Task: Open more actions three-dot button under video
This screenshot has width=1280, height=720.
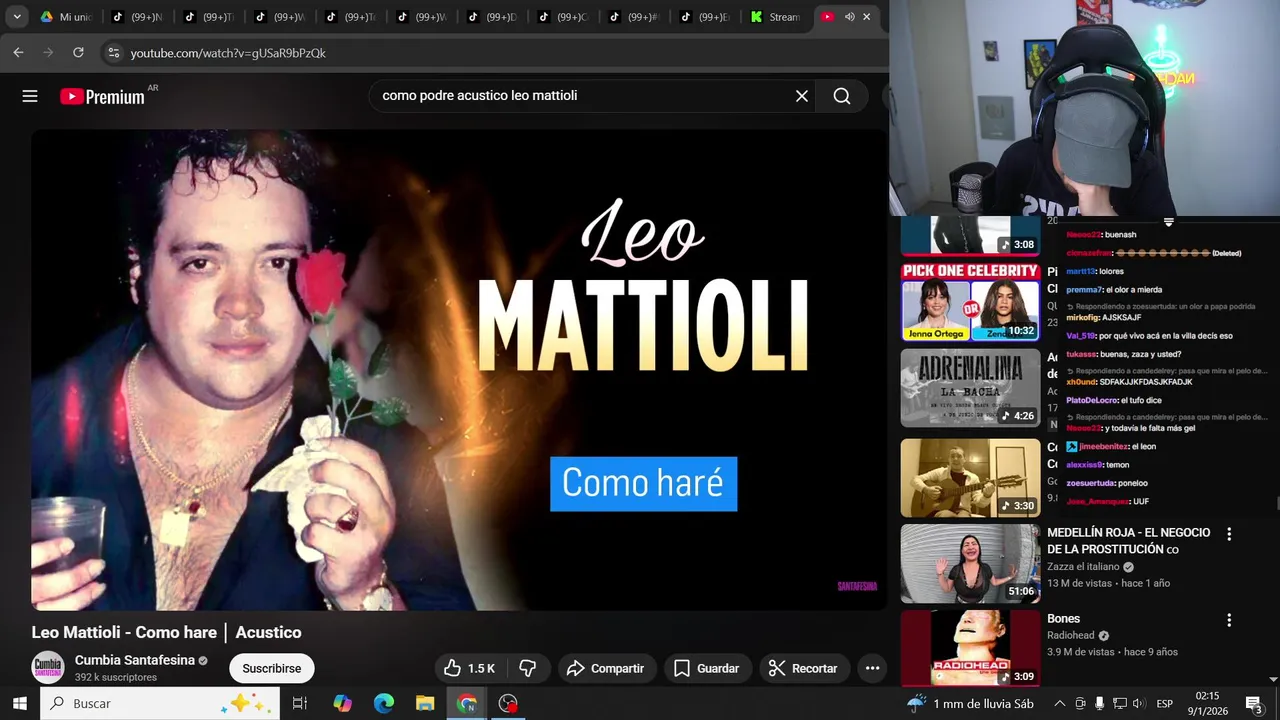Action: pos(872,668)
